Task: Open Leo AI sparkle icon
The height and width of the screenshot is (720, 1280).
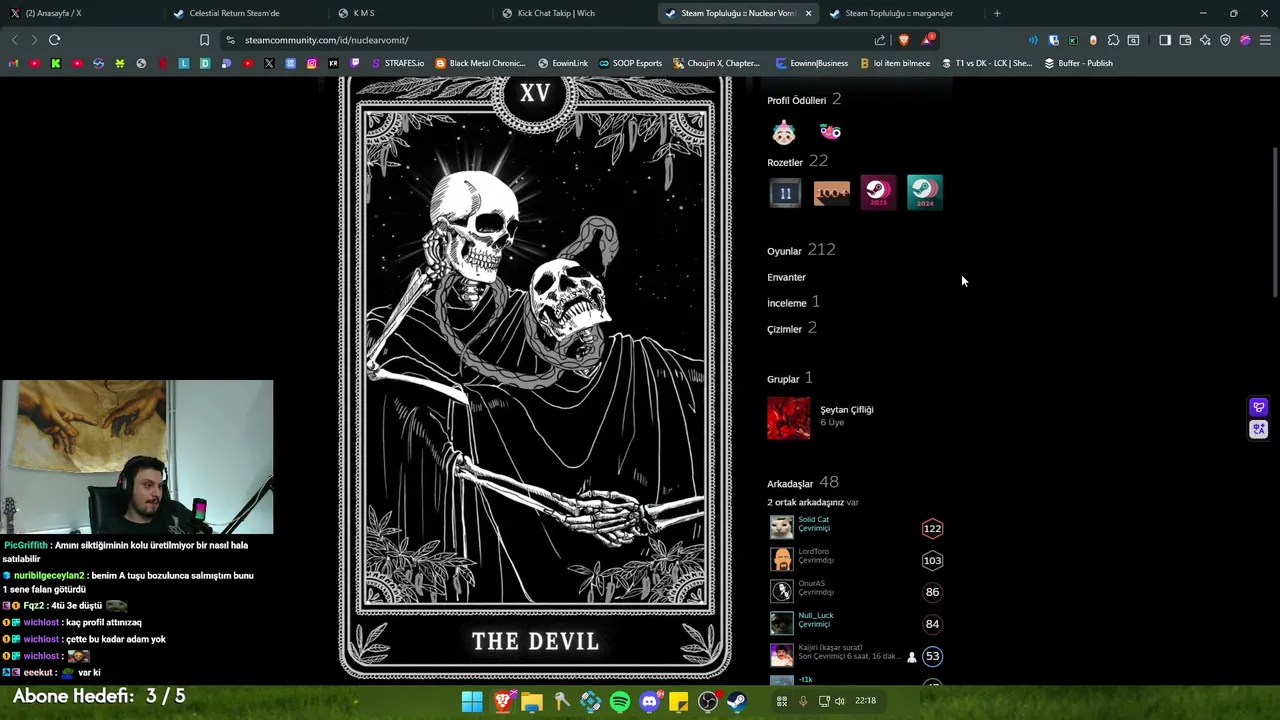Action: pyautogui.click(x=1205, y=40)
